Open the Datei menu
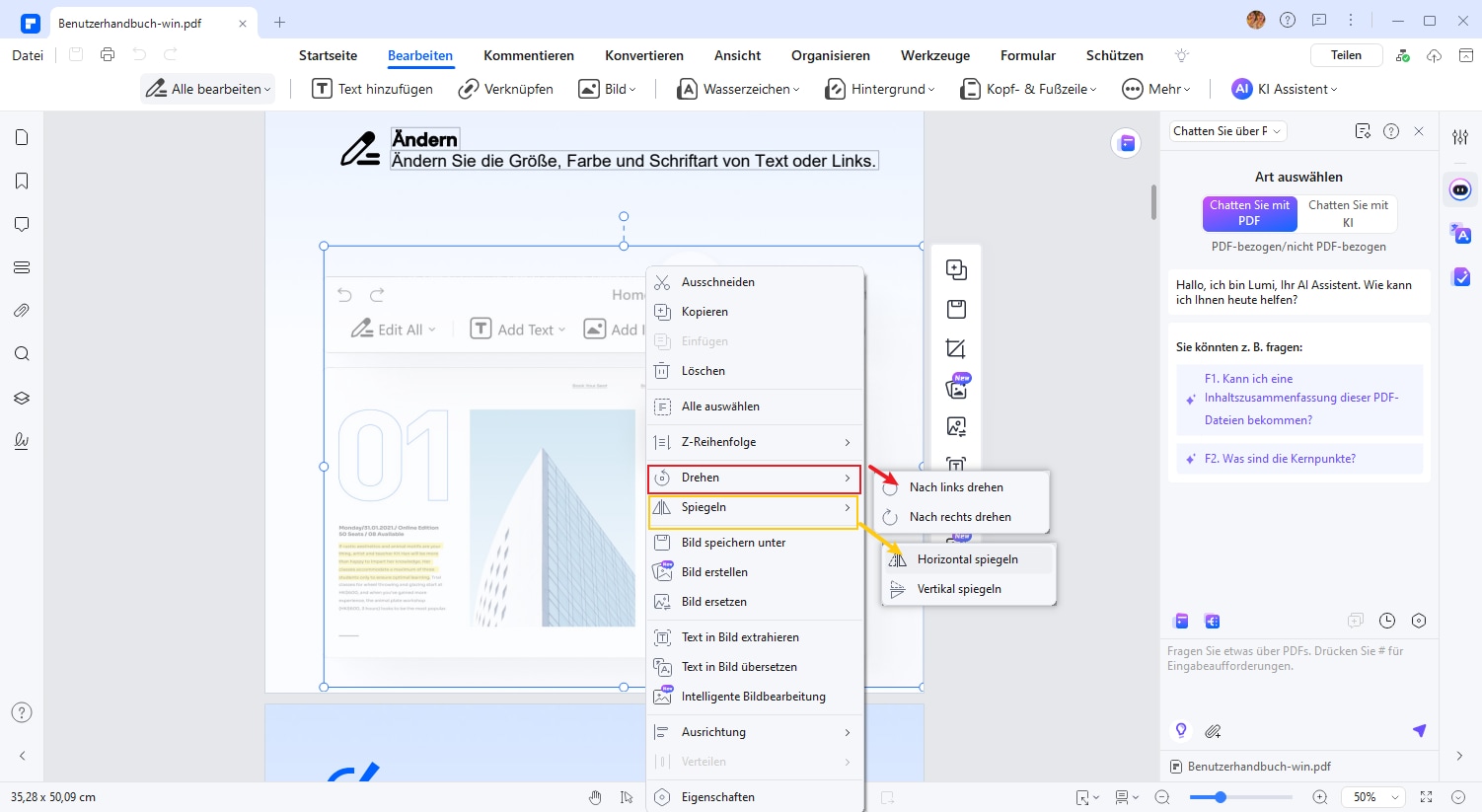 [28, 55]
